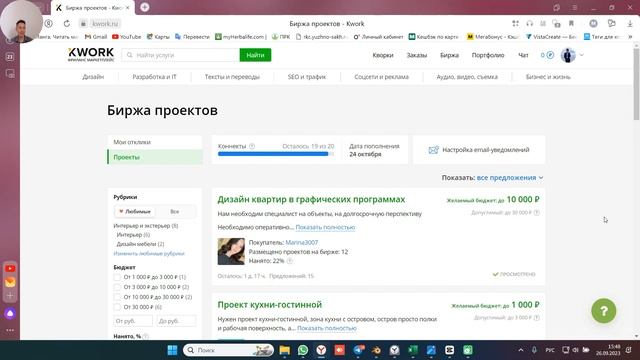Screen dimensions: 640x360
Task: Switch rubrics to Любимые
Action: [x=135, y=211]
